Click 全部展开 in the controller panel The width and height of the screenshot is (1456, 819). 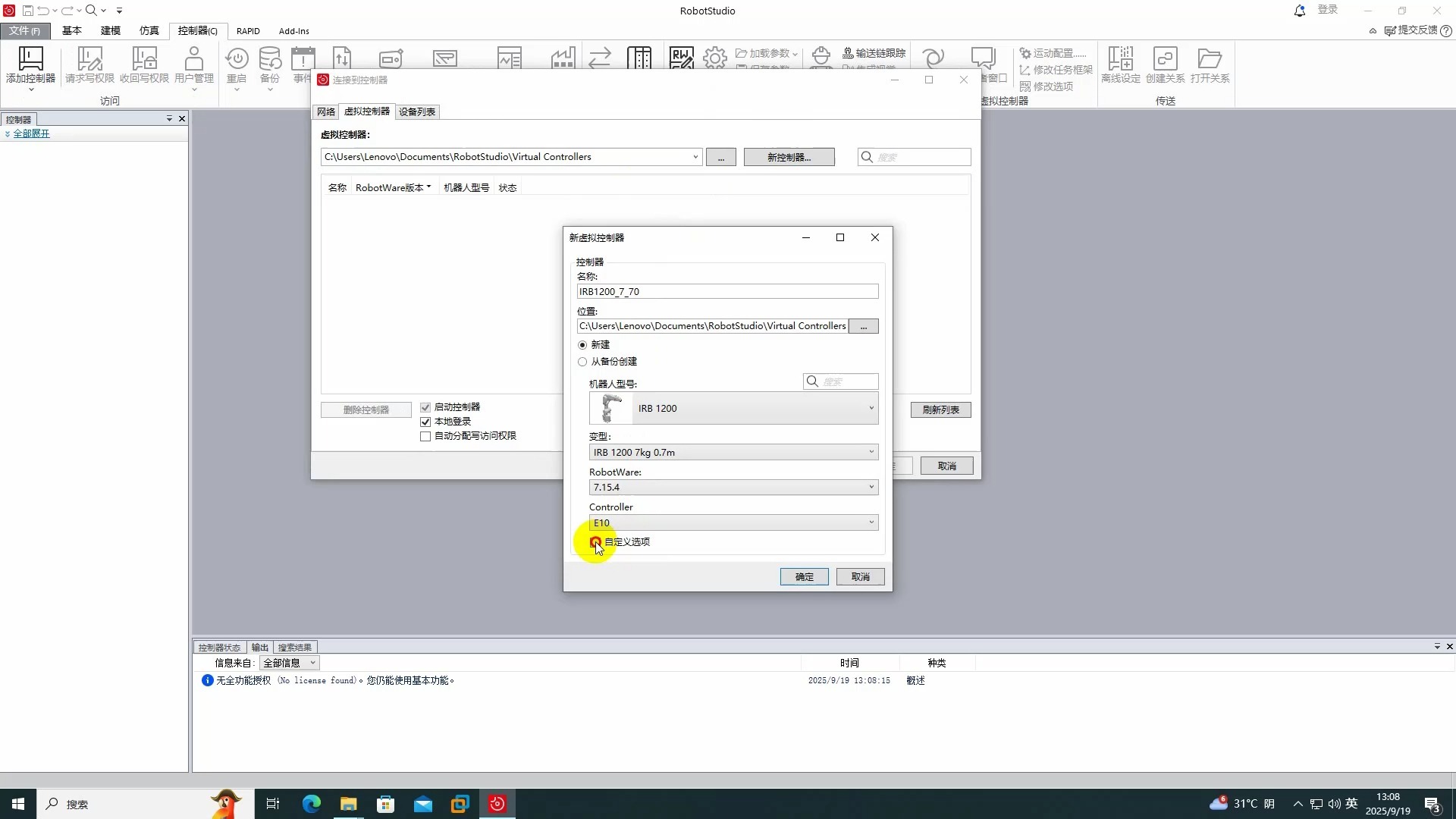click(x=32, y=133)
